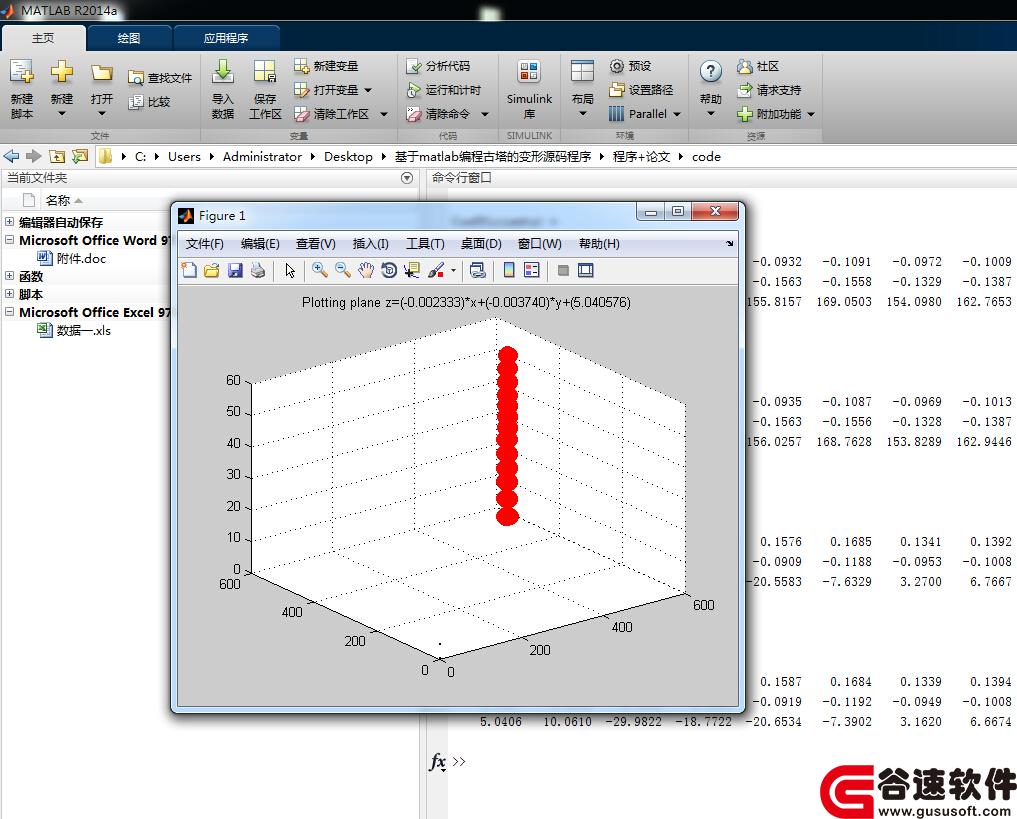Expand the 附加功能 add-ons dropdown
1017x819 pixels.
(x=811, y=114)
